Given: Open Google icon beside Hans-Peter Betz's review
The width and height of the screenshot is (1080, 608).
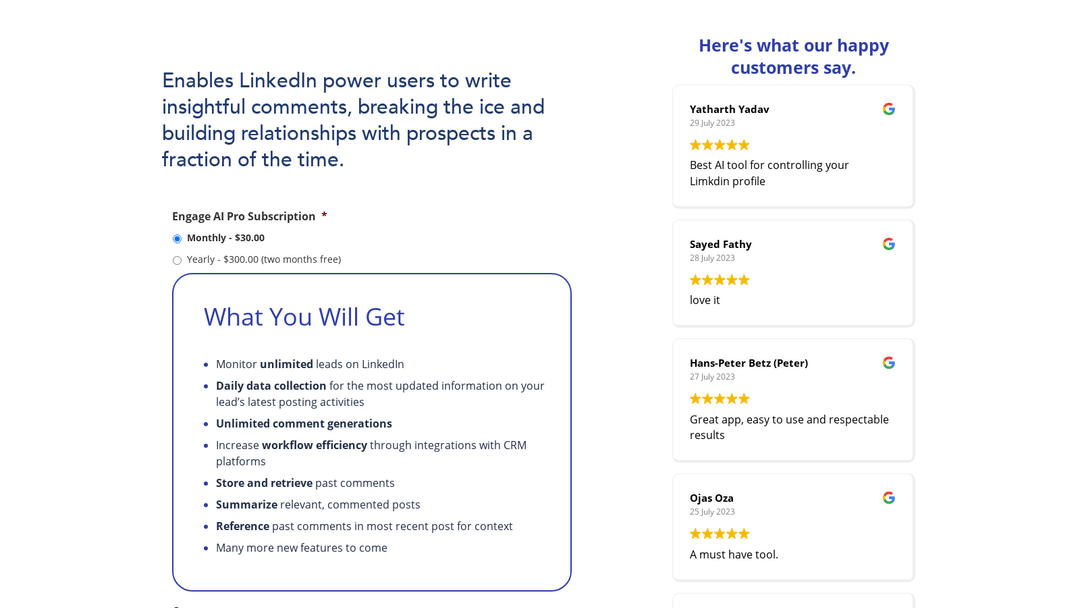Looking at the screenshot, I should [888, 363].
